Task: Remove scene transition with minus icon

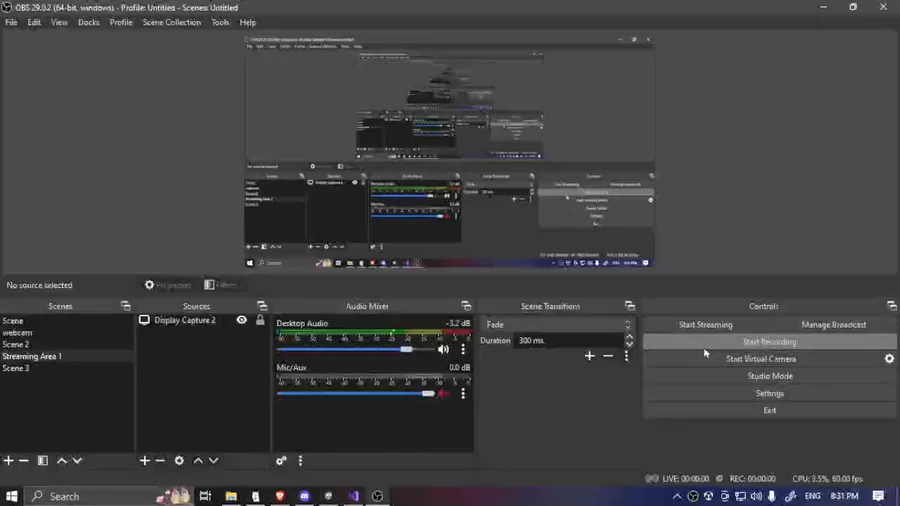Action: click(608, 356)
